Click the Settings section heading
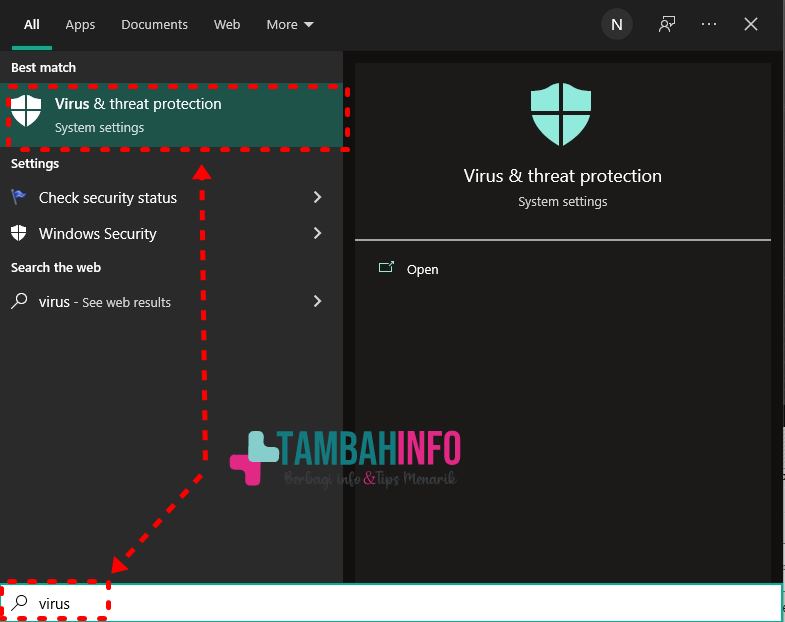This screenshot has width=785, height=622. 35,164
